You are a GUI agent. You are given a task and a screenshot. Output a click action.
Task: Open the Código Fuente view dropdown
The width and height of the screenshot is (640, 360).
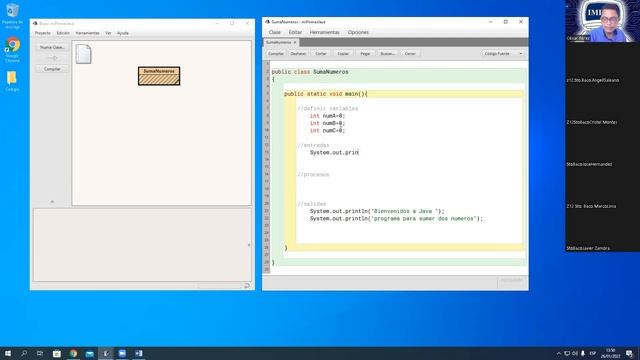(503, 53)
